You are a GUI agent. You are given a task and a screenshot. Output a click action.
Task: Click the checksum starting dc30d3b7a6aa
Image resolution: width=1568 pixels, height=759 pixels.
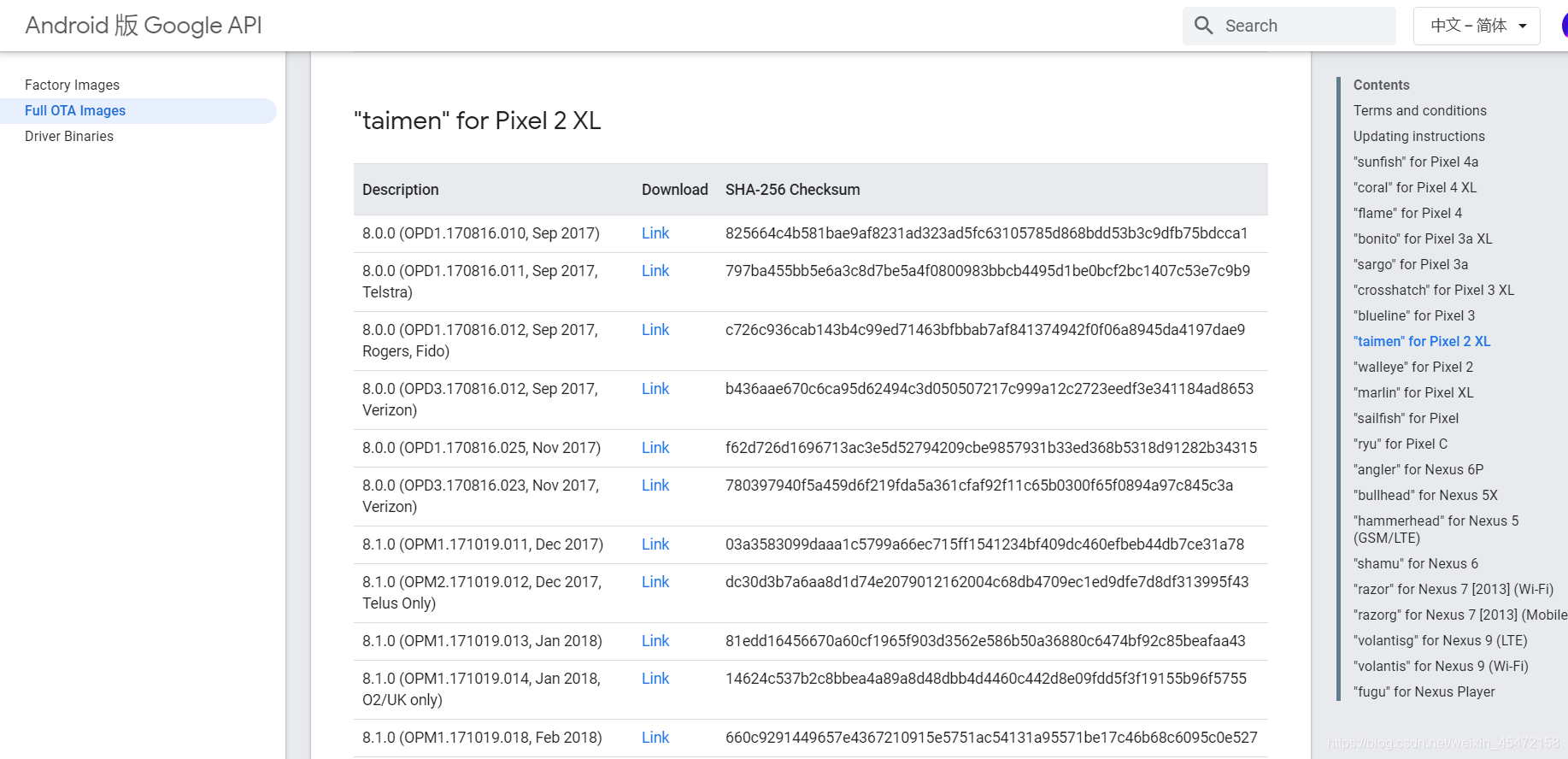coord(987,582)
